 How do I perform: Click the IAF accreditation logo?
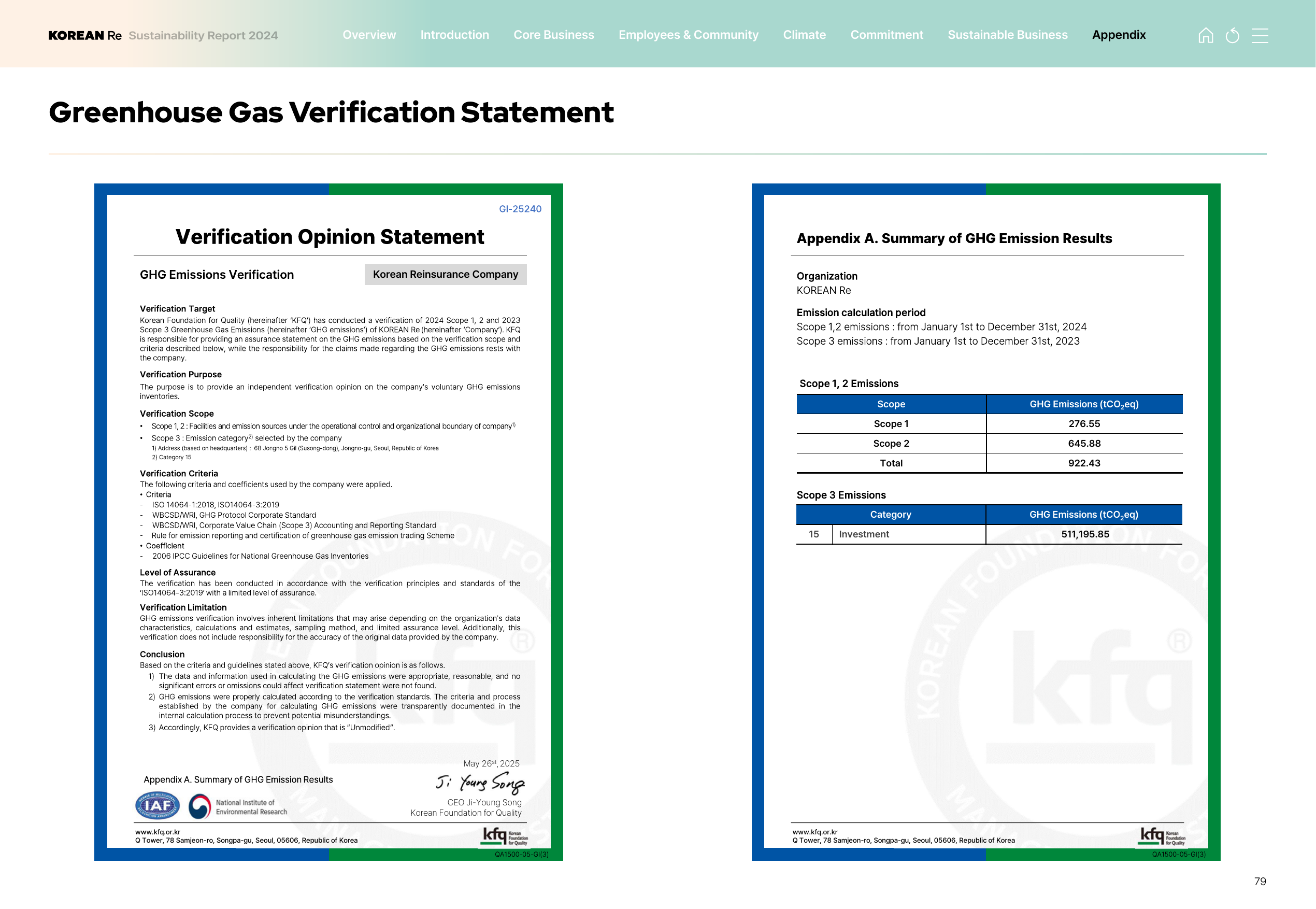tap(157, 805)
